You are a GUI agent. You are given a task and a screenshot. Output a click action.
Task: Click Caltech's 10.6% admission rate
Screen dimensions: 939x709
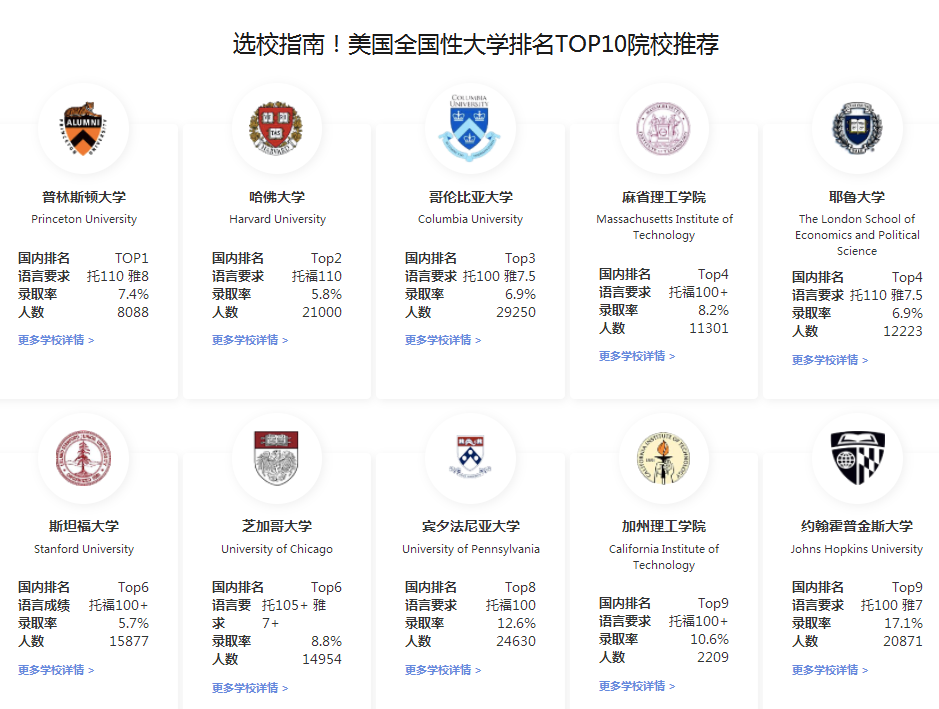click(x=710, y=640)
